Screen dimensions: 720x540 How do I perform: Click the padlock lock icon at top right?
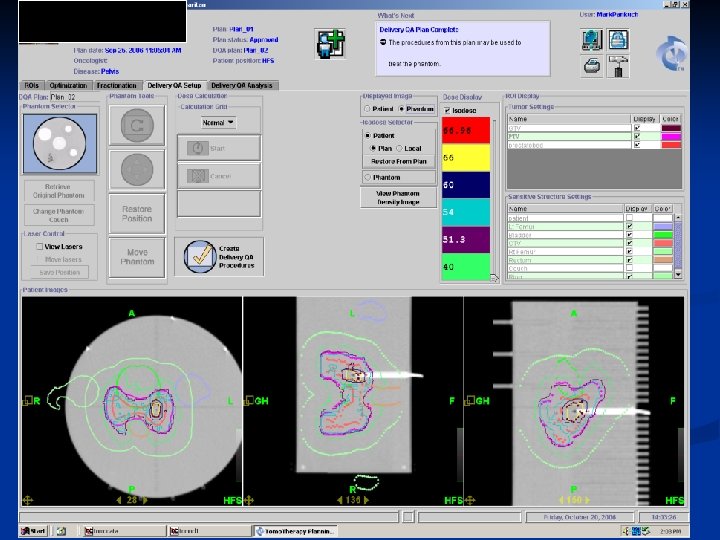(x=618, y=40)
